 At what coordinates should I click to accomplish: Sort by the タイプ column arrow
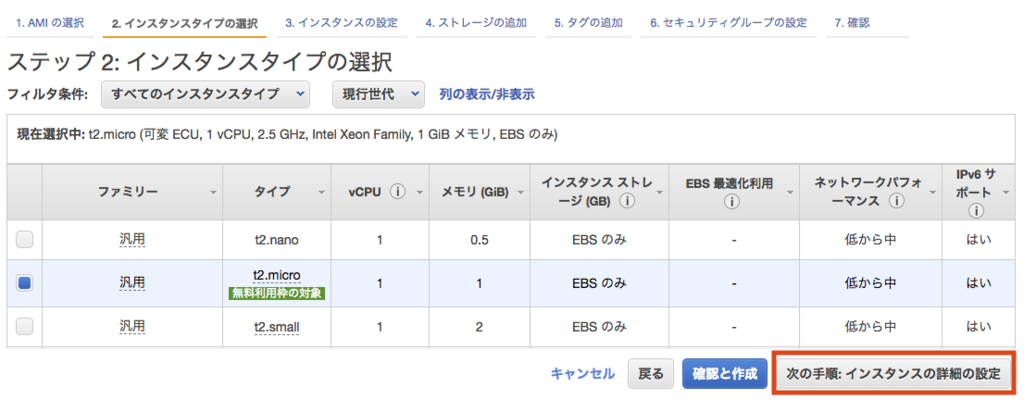click(x=321, y=192)
